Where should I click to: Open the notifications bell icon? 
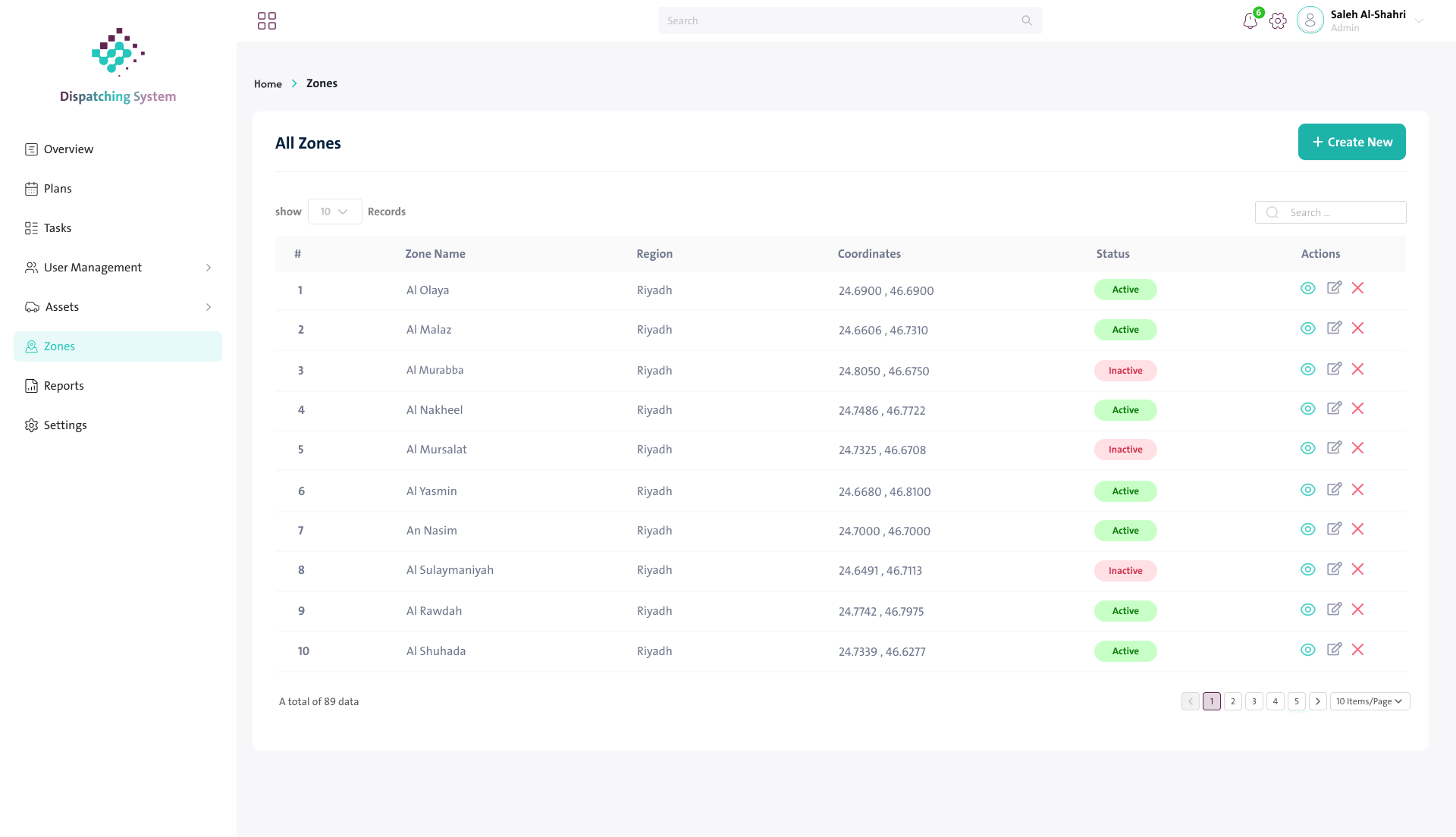point(1250,21)
